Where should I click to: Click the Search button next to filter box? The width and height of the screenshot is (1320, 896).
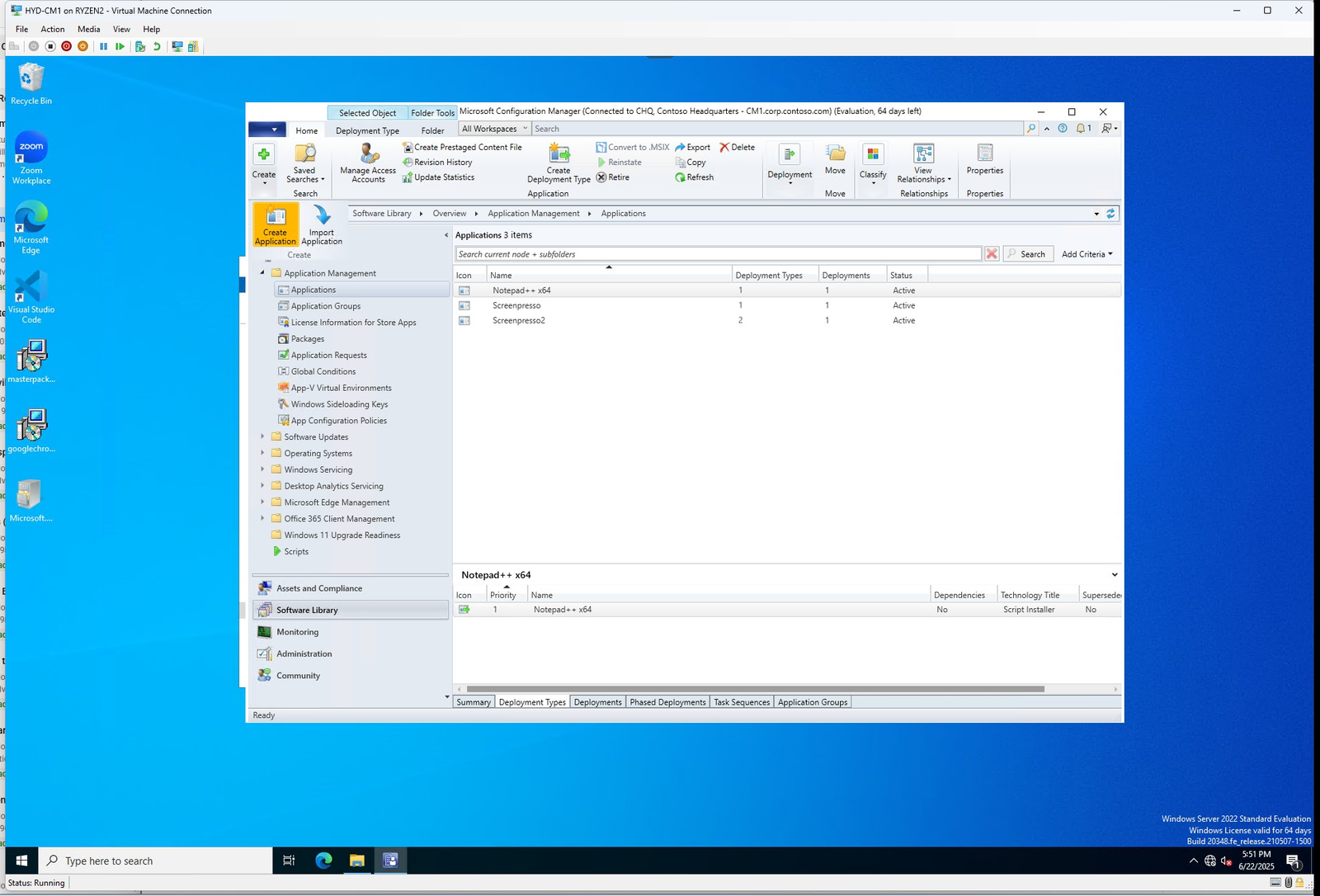(1027, 253)
